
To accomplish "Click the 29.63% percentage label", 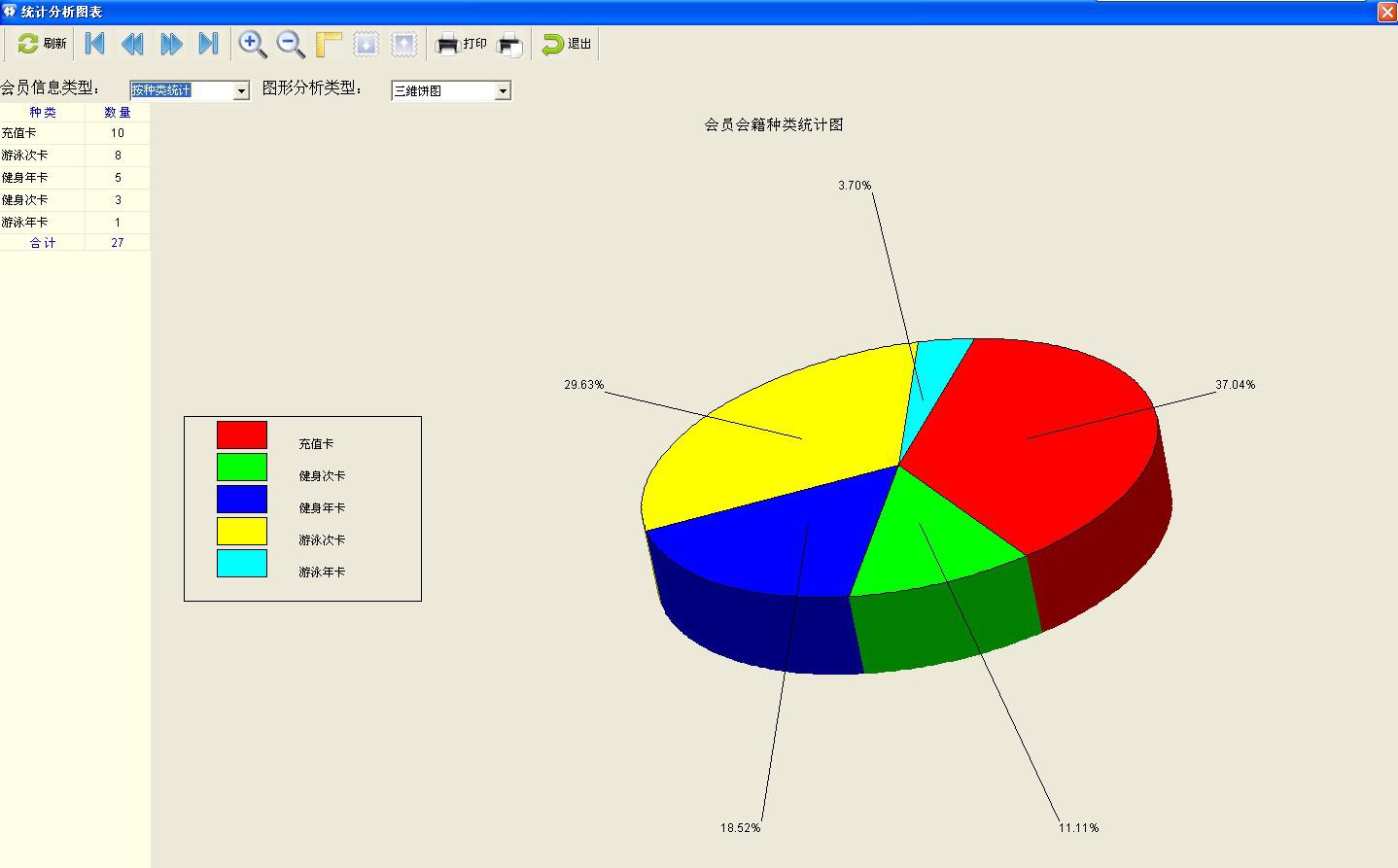I will [584, 385].
